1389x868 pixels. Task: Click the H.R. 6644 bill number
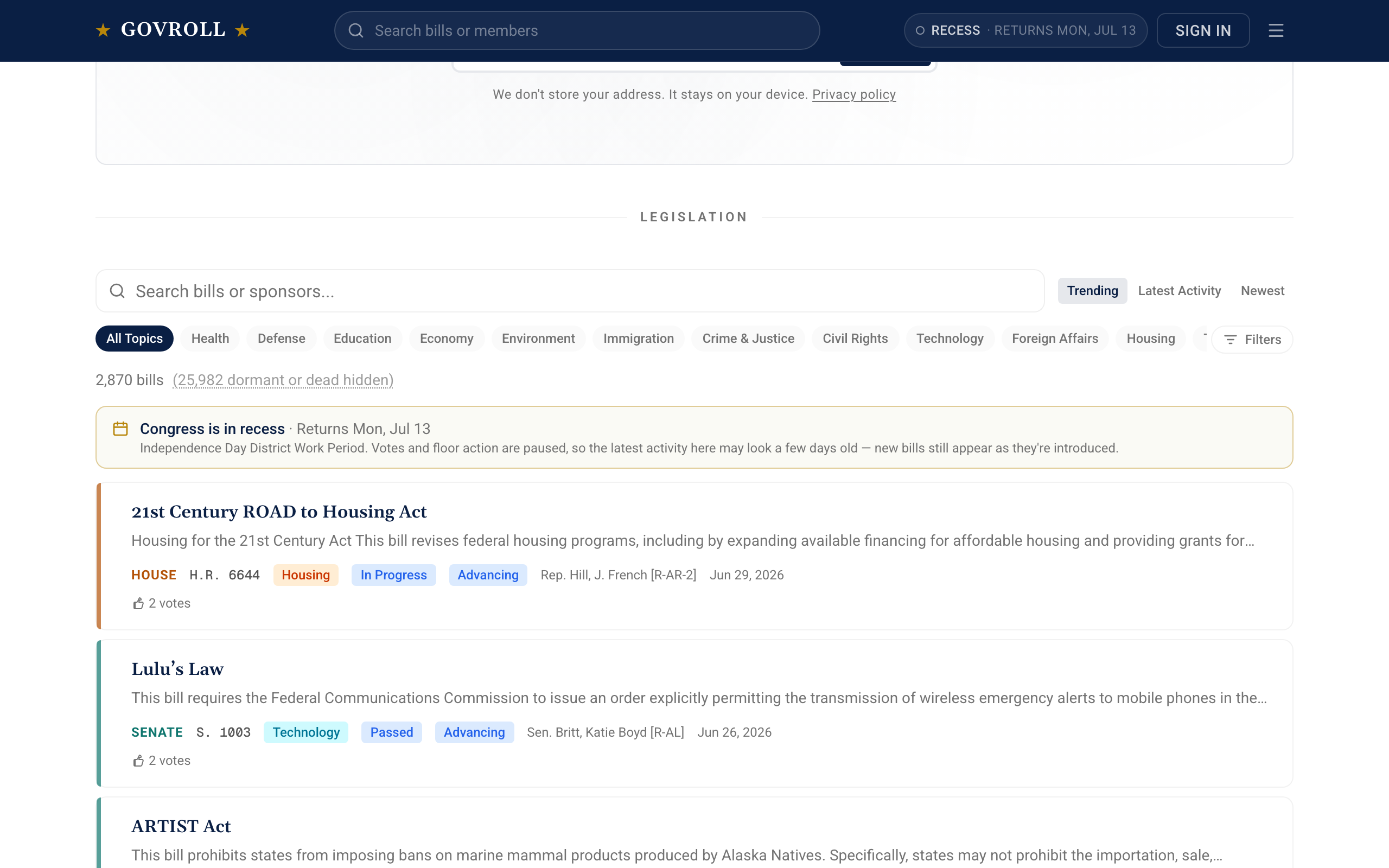(225, 575)
